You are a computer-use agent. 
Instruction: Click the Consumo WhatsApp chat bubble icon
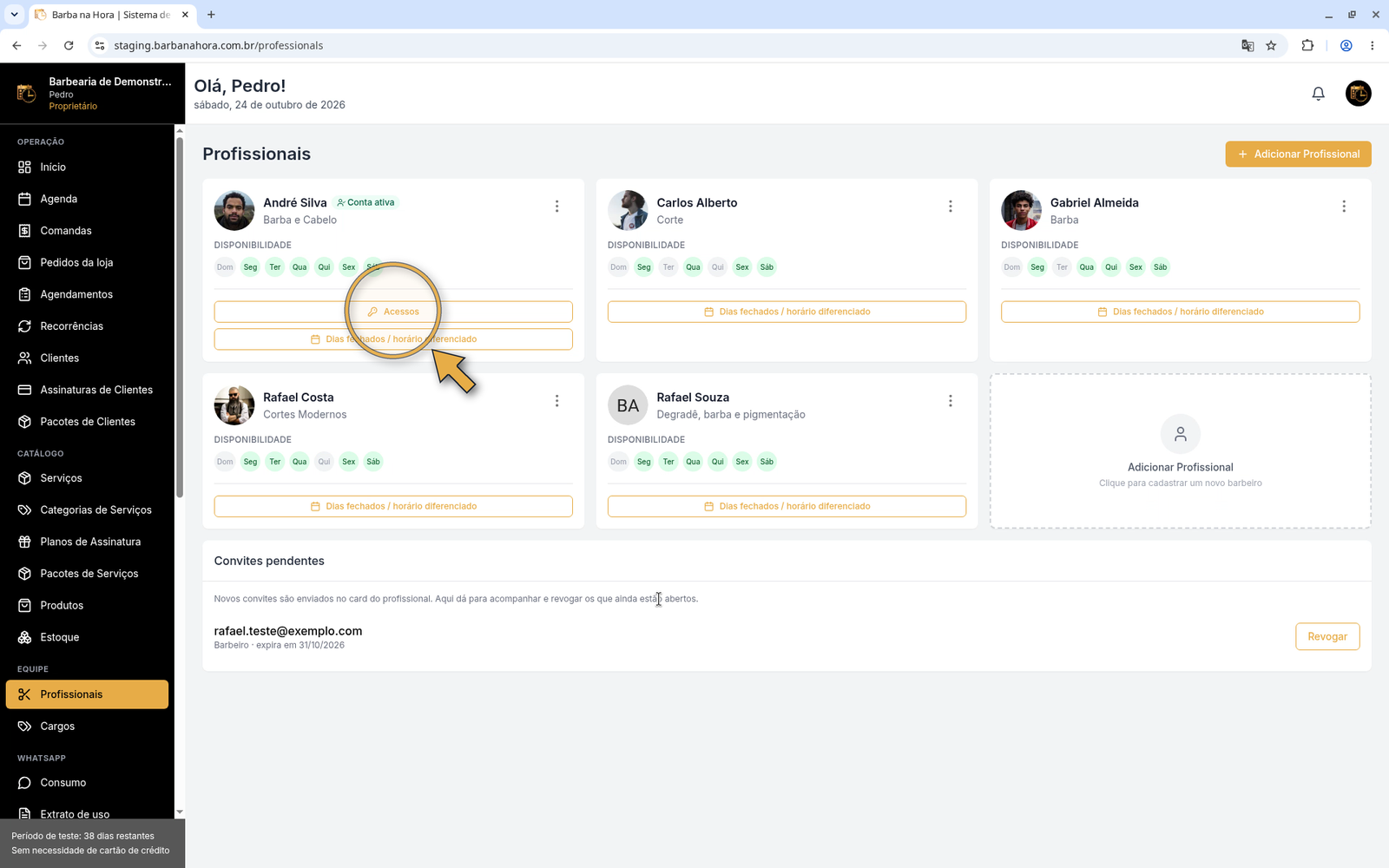coord(24,783)
